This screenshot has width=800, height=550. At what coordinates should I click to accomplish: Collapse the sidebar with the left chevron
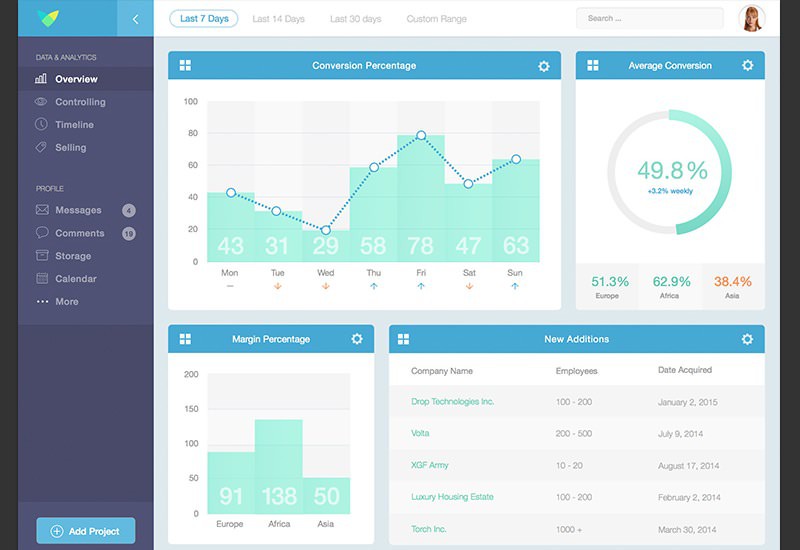pyautogui.click(x=135, y=19)
